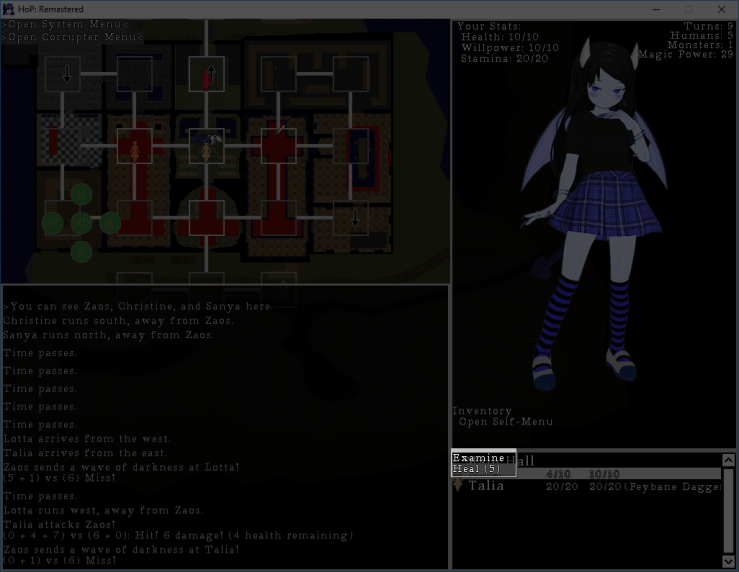Click "Zaos sends a wave of darkness at Lotta!"
The width and height of the screenshot is (739, 572).
122,467
